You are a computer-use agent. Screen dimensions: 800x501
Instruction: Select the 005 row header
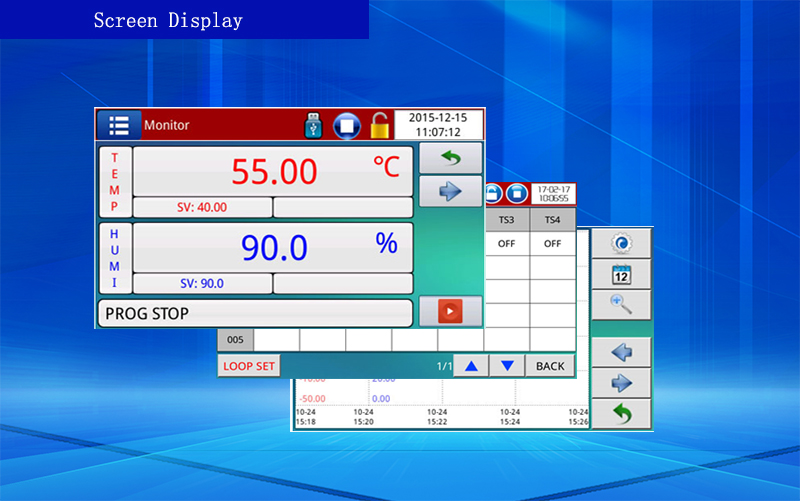click(x=236, y=339)
